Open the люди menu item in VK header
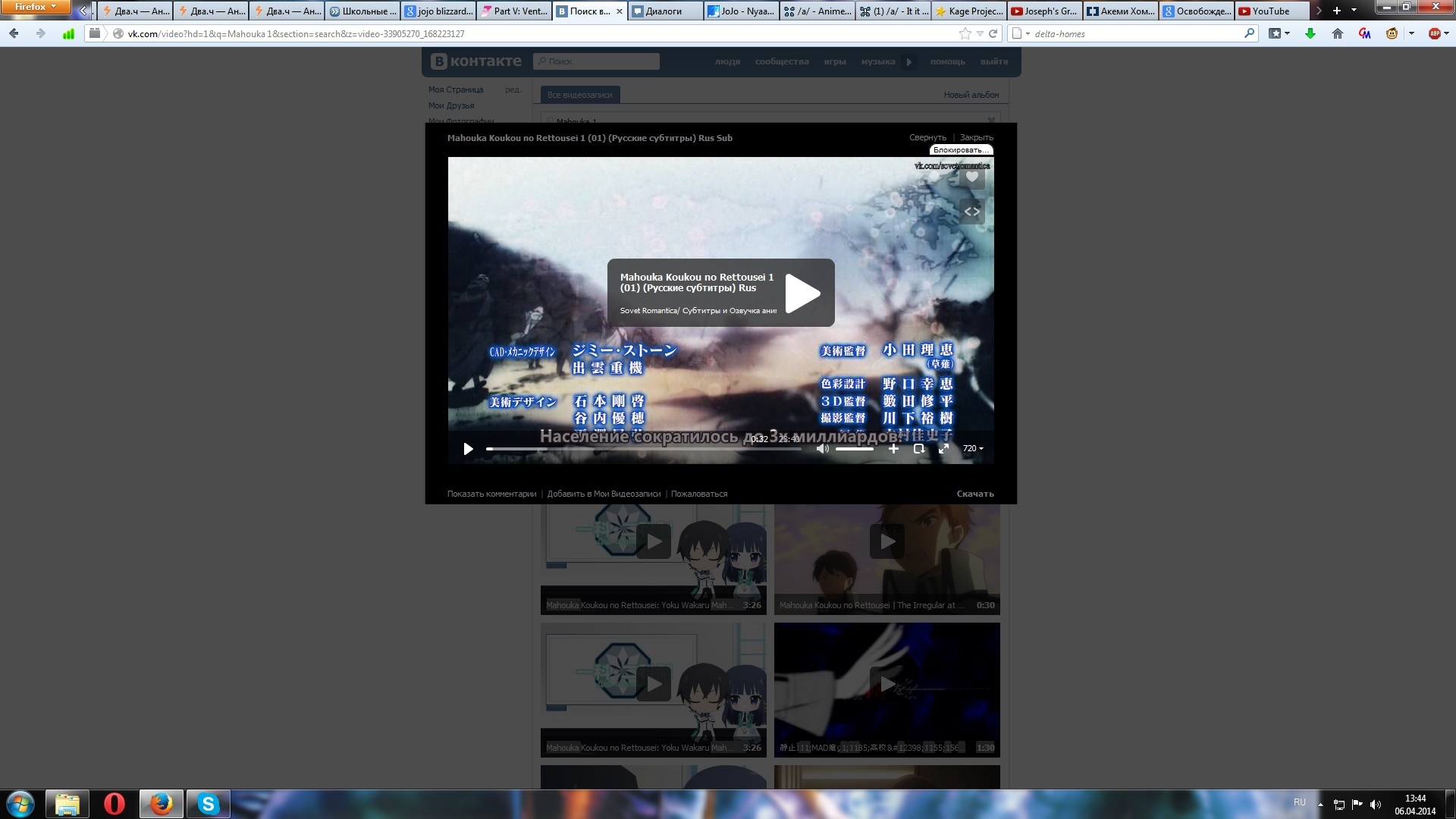1456x819 pixels. tap(727, 61)
